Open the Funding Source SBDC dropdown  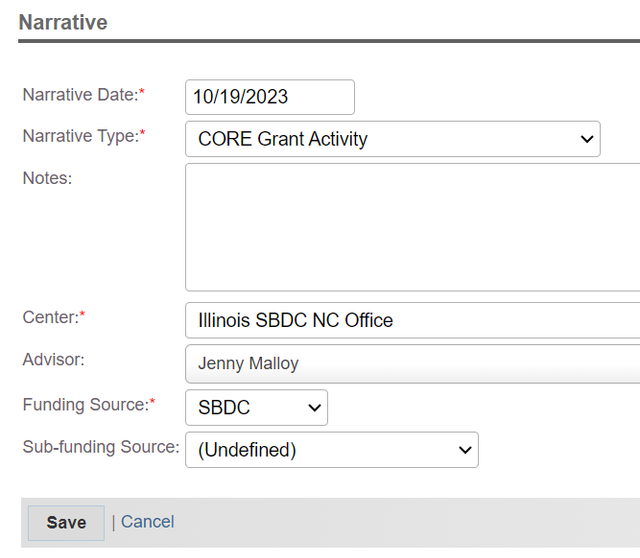[256, 407]
